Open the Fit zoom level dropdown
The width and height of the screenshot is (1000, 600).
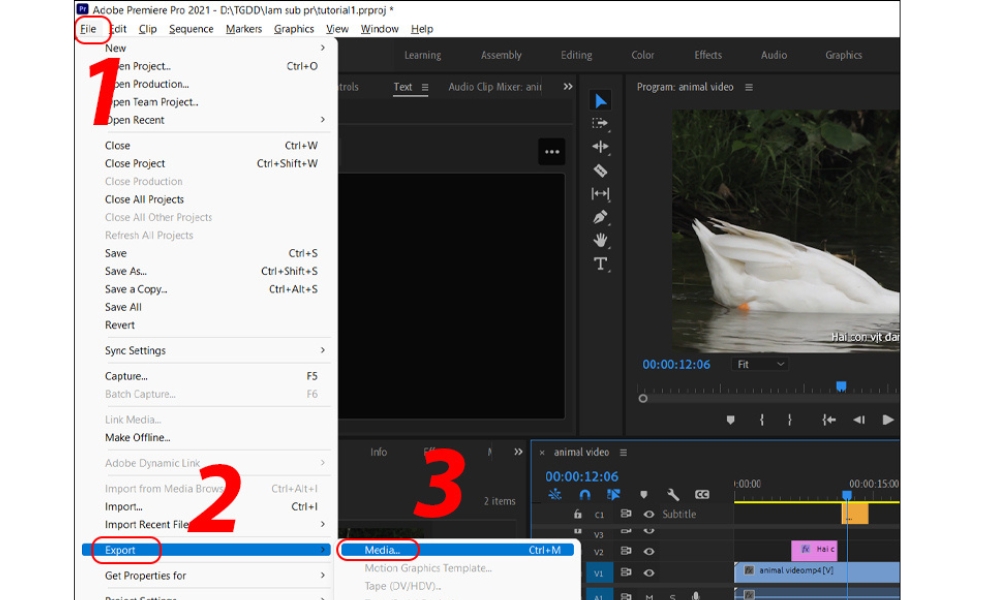(x=760, y=364)
